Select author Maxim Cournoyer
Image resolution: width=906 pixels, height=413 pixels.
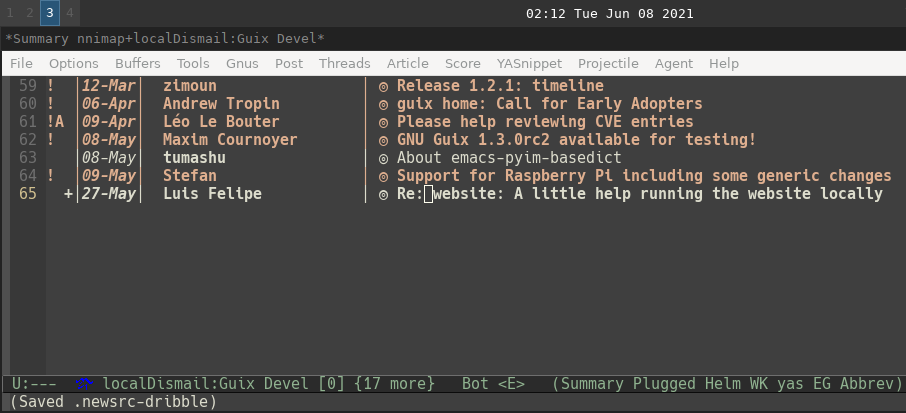230,140
